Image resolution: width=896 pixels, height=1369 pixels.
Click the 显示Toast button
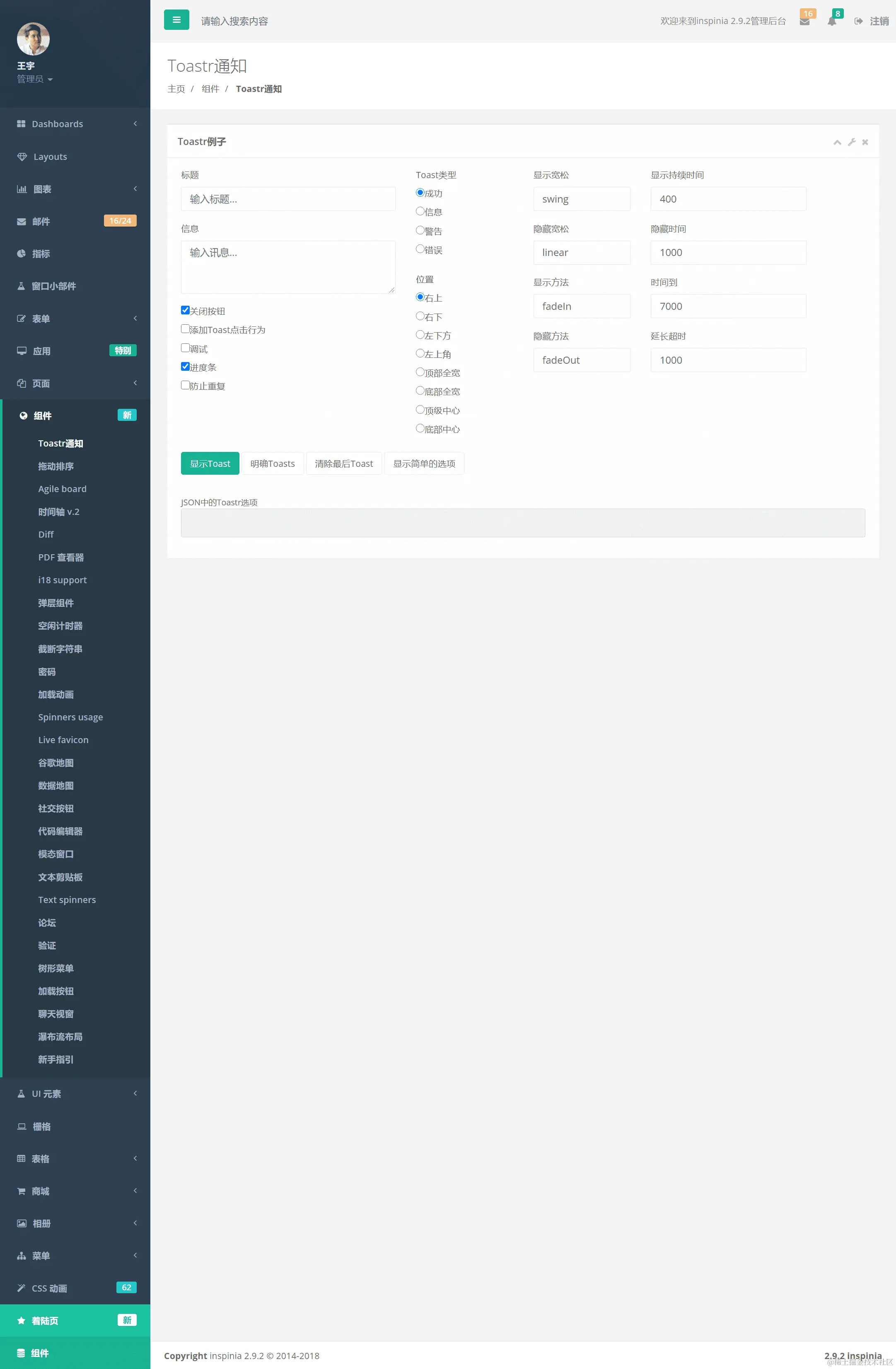(x=210, y=464)
